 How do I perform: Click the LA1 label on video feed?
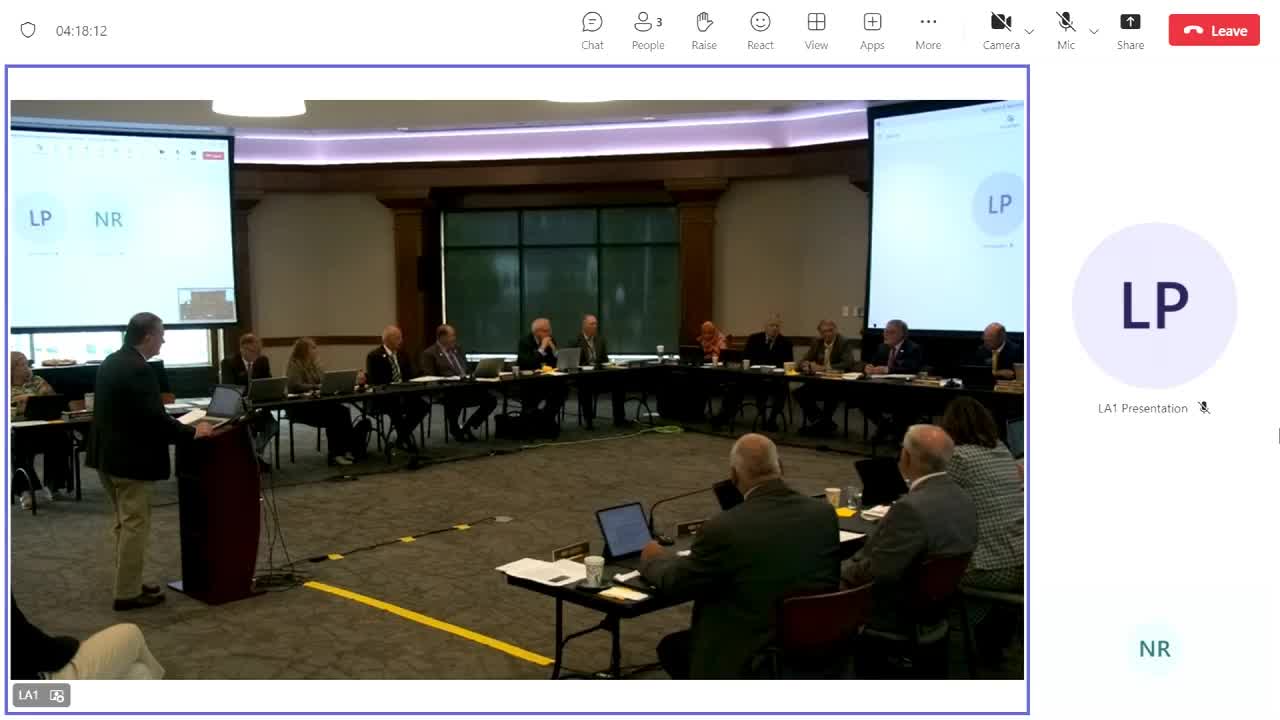click(x=28, y=695)
